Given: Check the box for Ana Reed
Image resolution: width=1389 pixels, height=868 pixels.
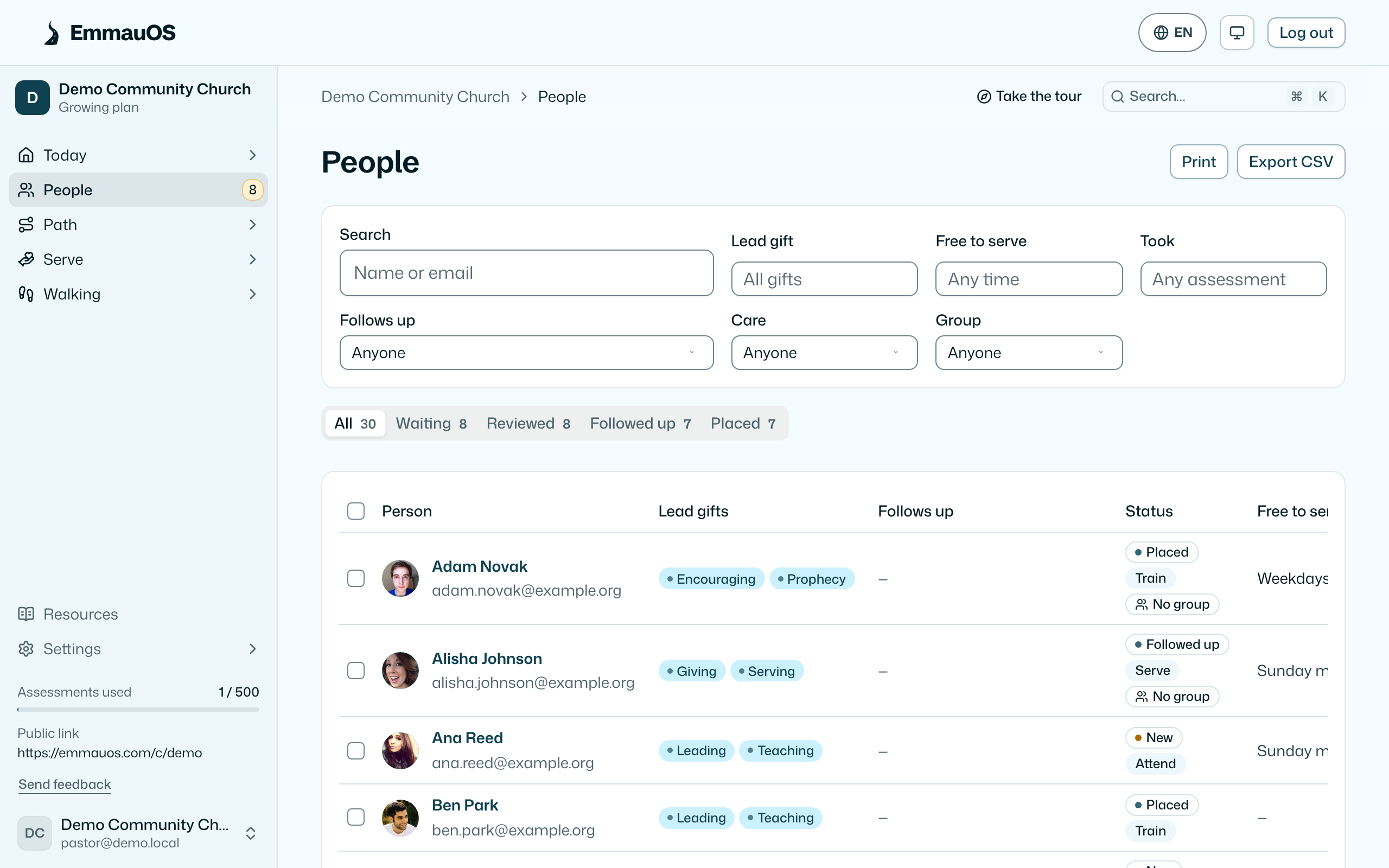Looking at the screenshot, I should coord(356,751).
